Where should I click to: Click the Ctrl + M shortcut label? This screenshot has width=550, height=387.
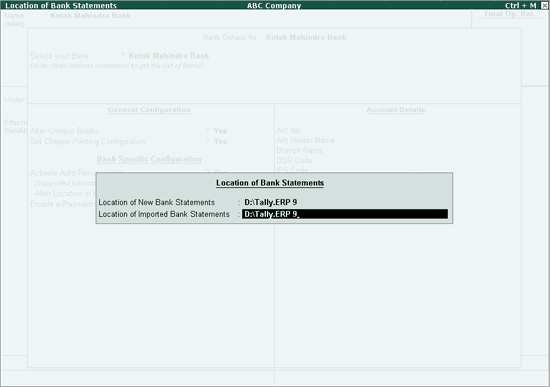tap(521, 6)
